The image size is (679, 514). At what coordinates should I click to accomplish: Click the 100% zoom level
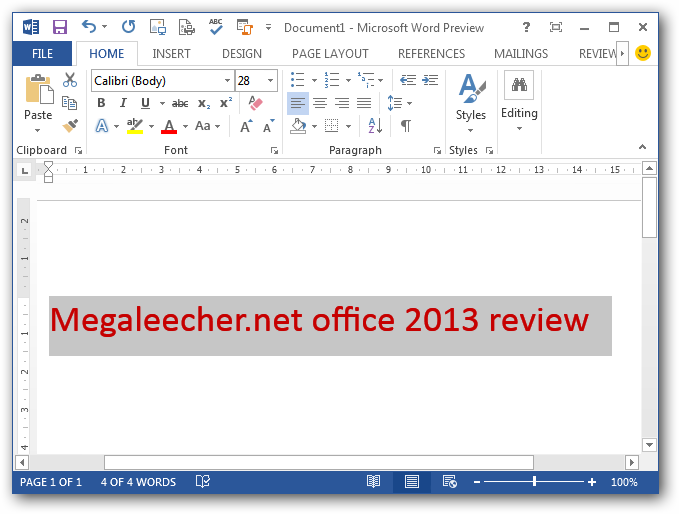pos(624,482)
